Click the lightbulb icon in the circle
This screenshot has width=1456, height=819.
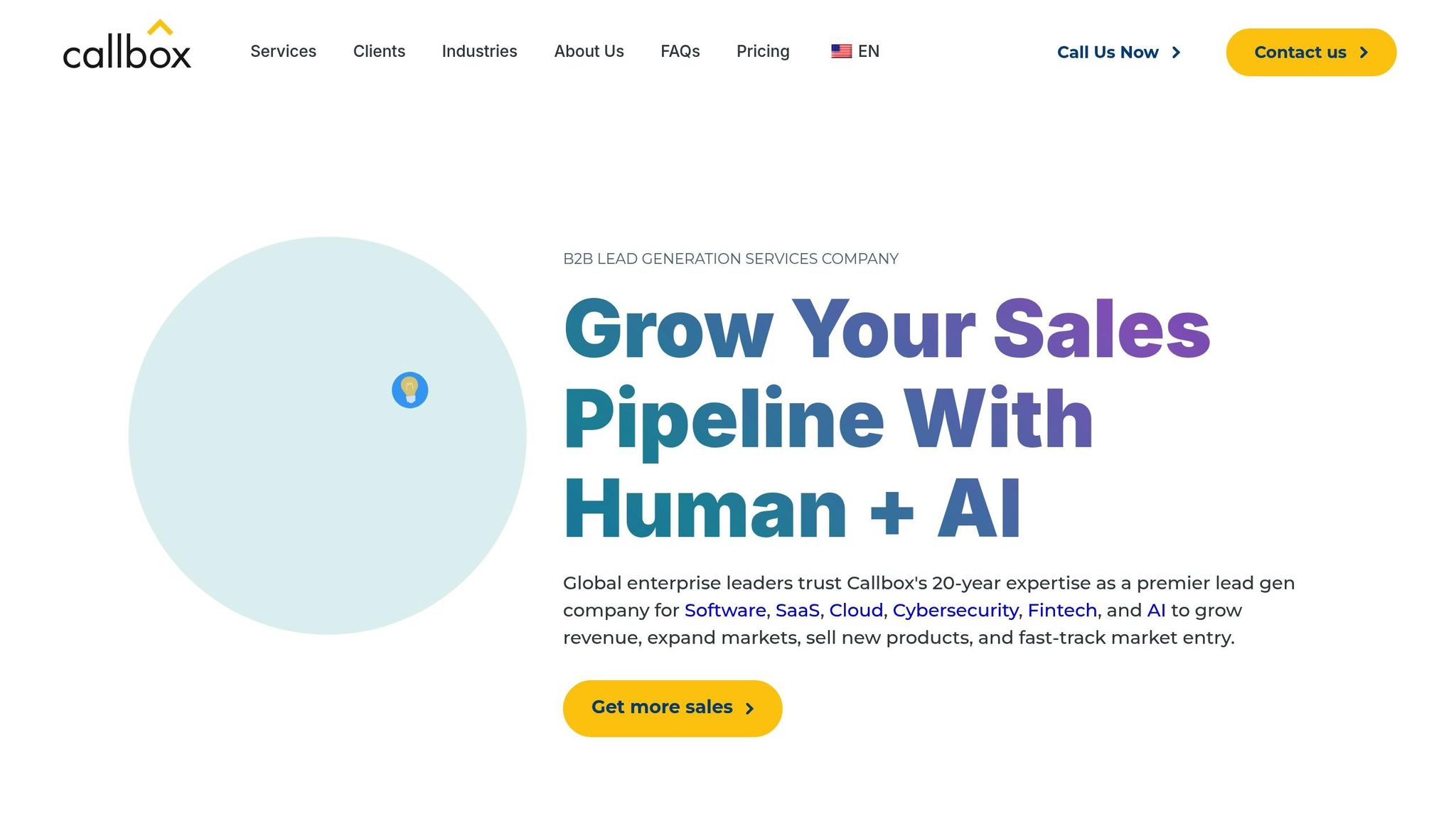pyautogui.click(x=410, y=391)
